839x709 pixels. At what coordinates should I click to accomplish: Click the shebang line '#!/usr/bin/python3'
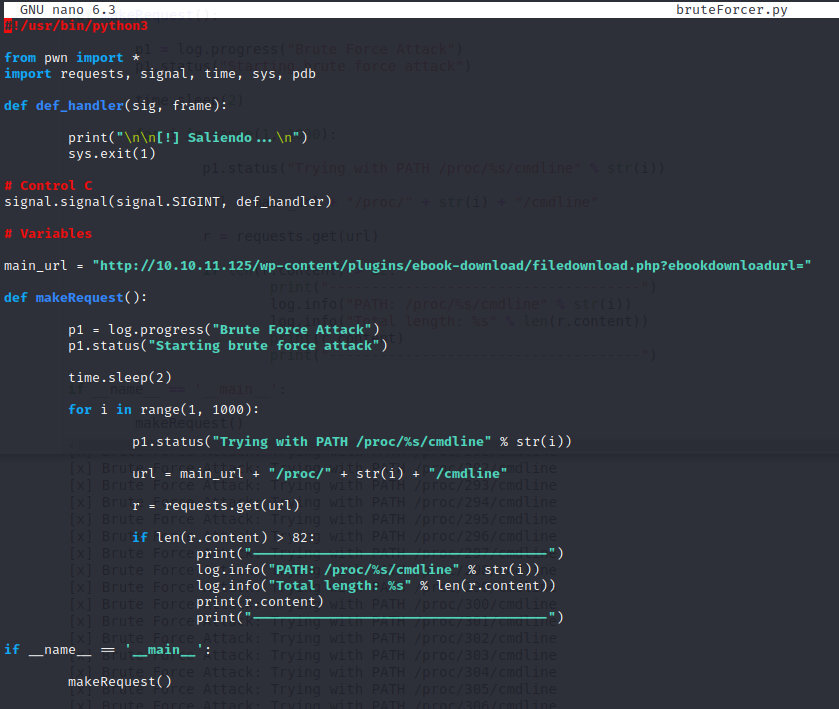[76, 26]
